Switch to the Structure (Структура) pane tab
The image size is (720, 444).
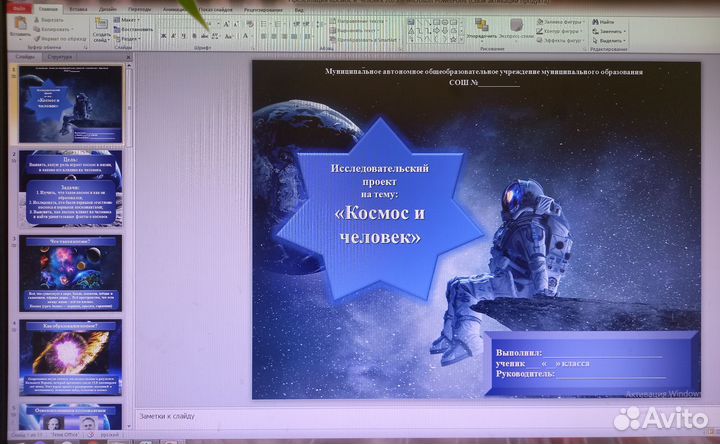(x=60, y=57)
